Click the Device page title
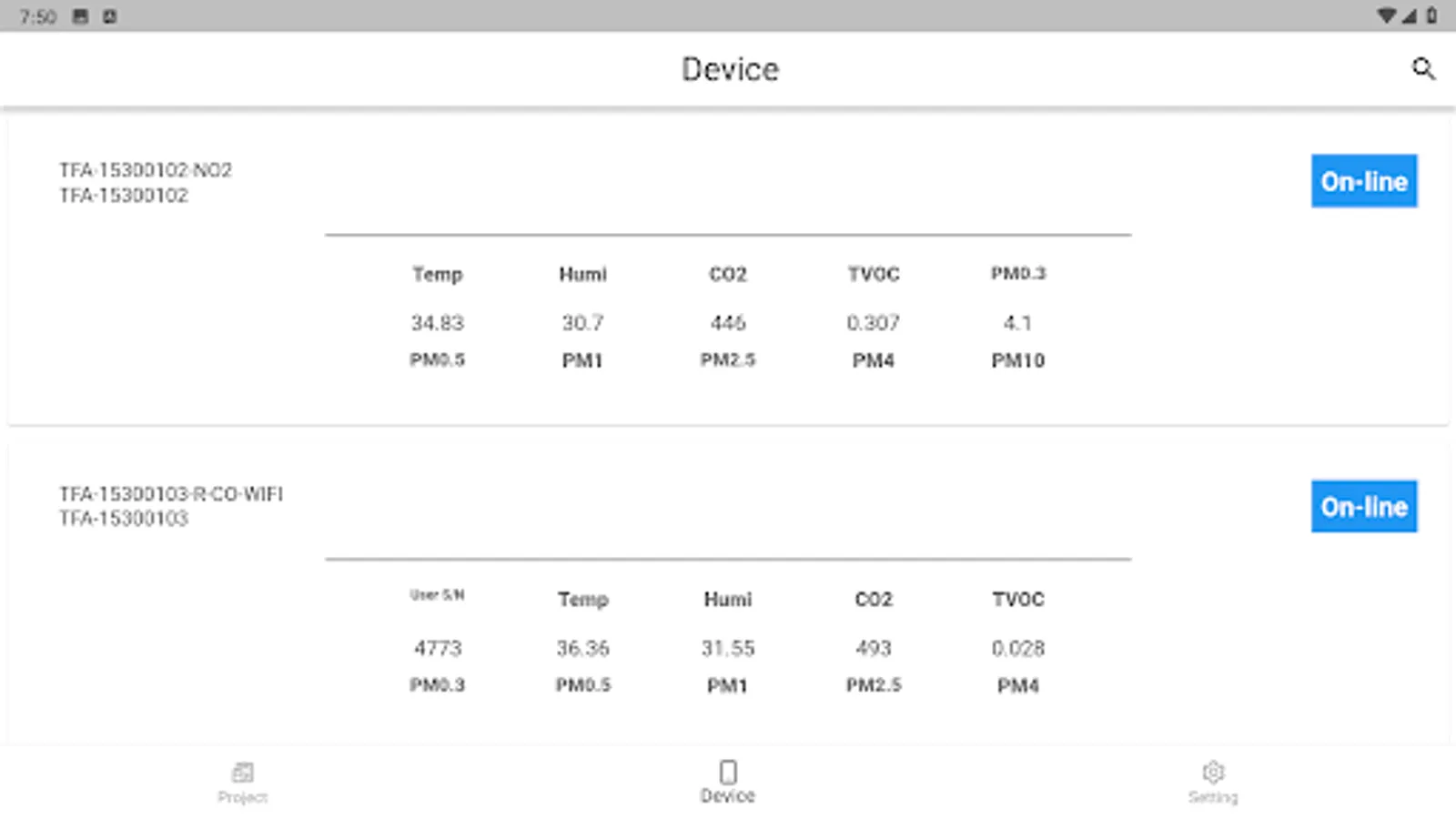Image resolution: width=1456 pixels, height=819 pixels. click(730, 70)
